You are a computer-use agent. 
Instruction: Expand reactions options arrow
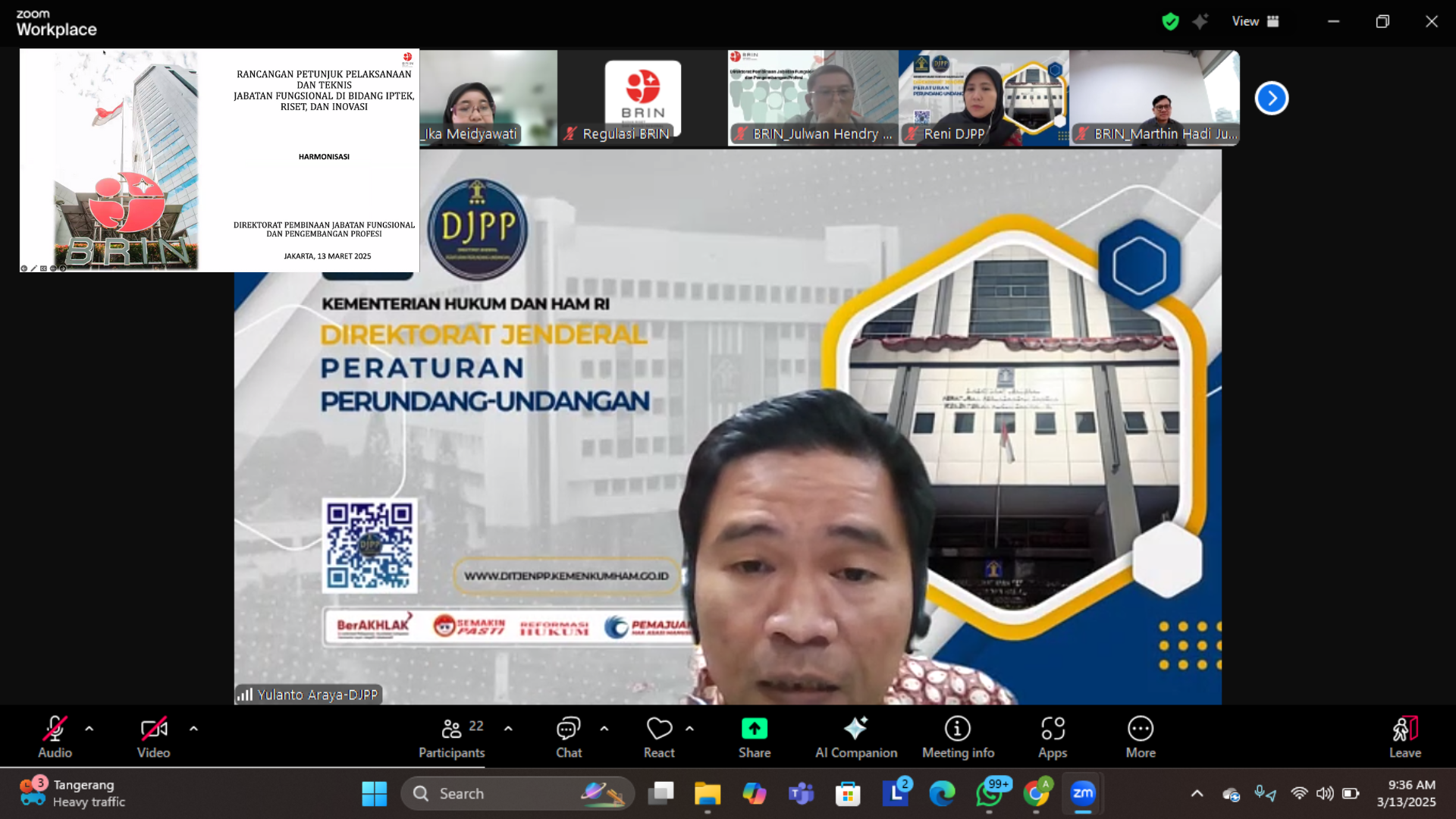(x=689, y=729)
